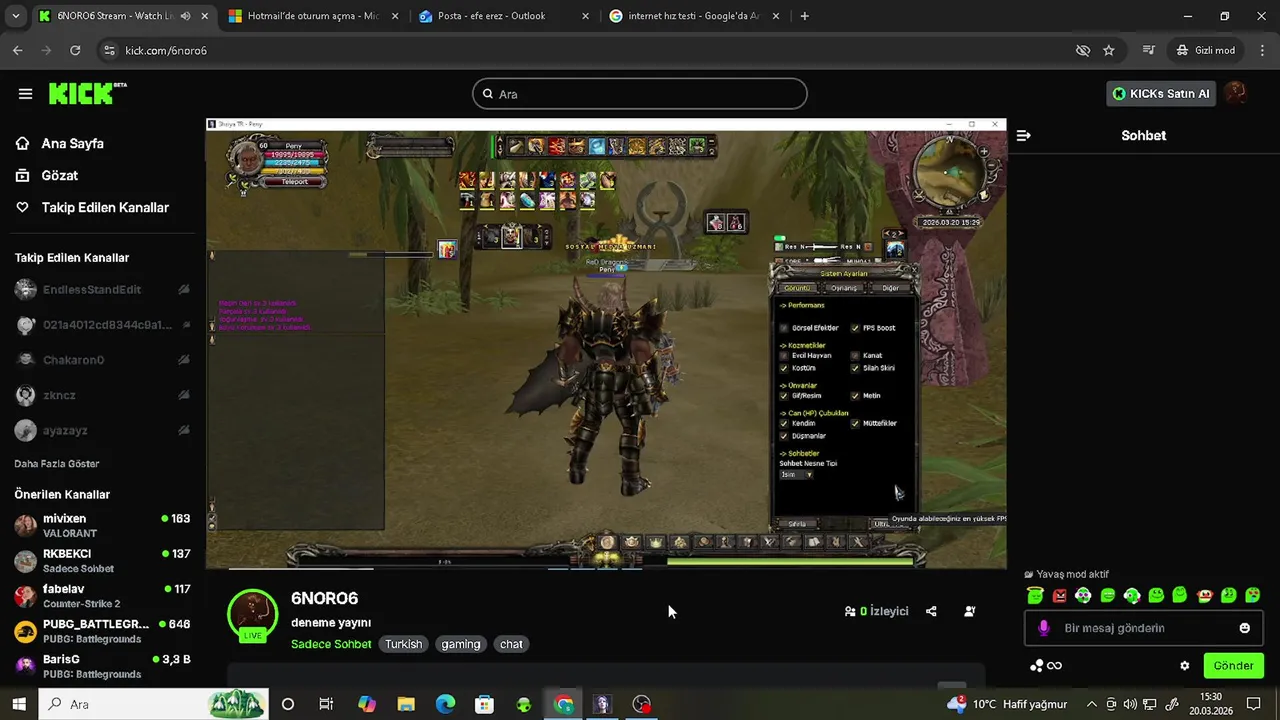The height and width of the screenshot is (720, 1280).
Task: Open the emoji picker in the message box
Action: (x=1244, y=628)
